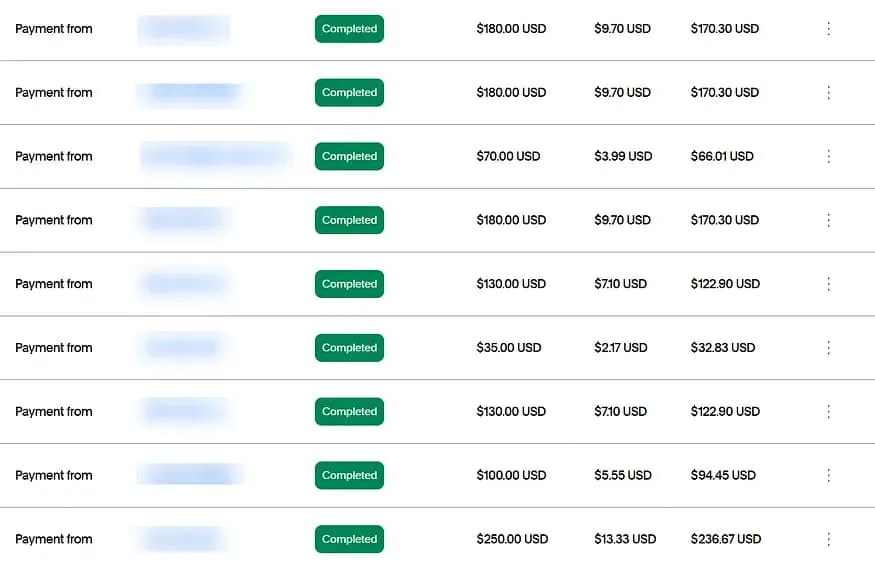Open 'Payment from' in the $35.00 row
The image size is (875, 561).
click(54, 348)
